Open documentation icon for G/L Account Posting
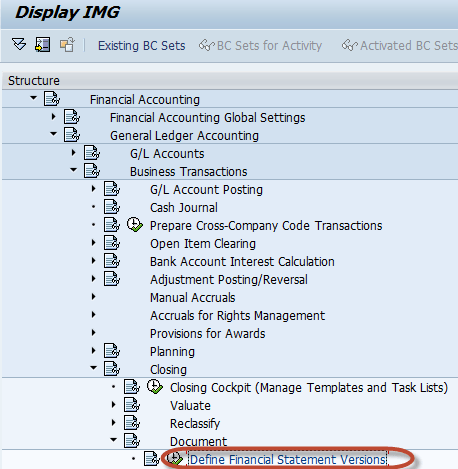 pyautogui.click(x=112, y=189)
